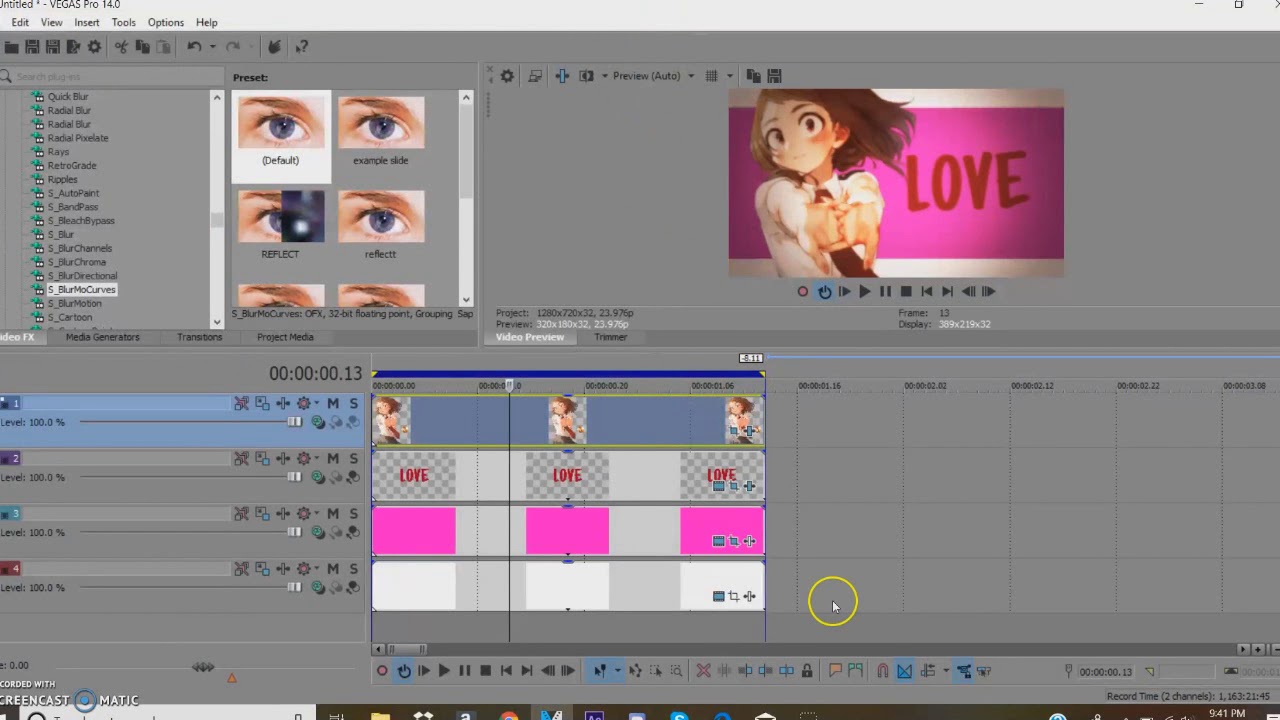The image size is (1280, 720).
Task: Stop playback on timeline transport bar
Action: pos(485,671)
